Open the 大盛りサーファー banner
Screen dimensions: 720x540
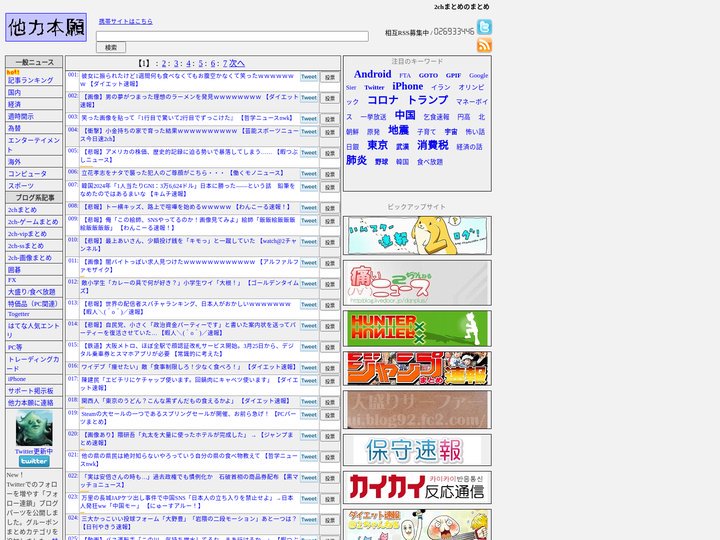[x=417, y=410]
